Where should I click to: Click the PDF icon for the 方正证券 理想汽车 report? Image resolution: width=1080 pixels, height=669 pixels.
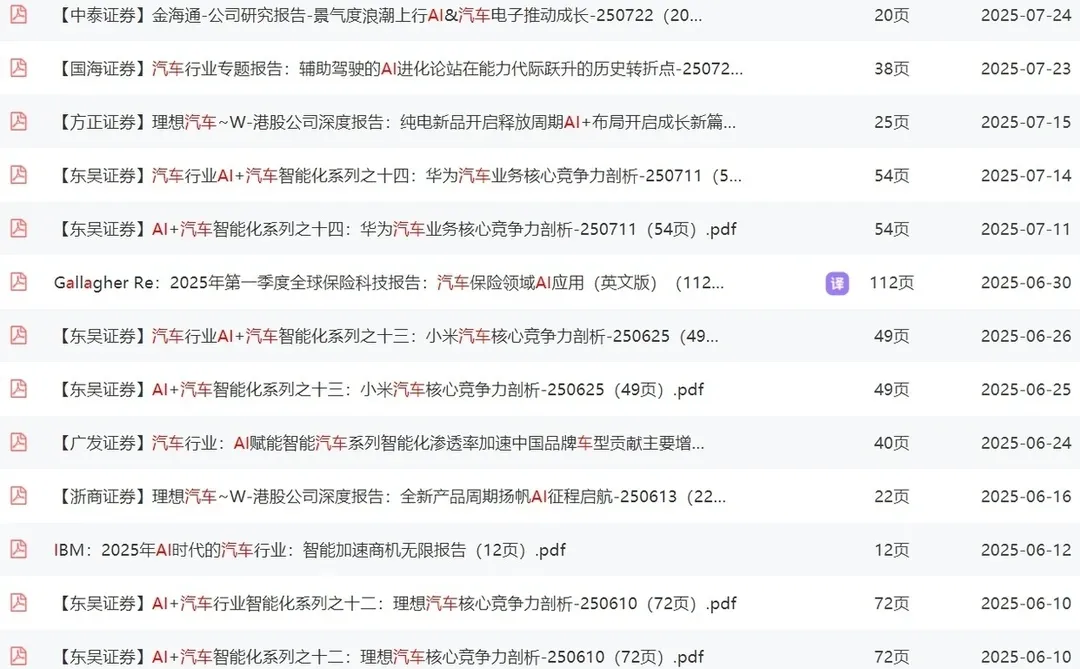17,122
